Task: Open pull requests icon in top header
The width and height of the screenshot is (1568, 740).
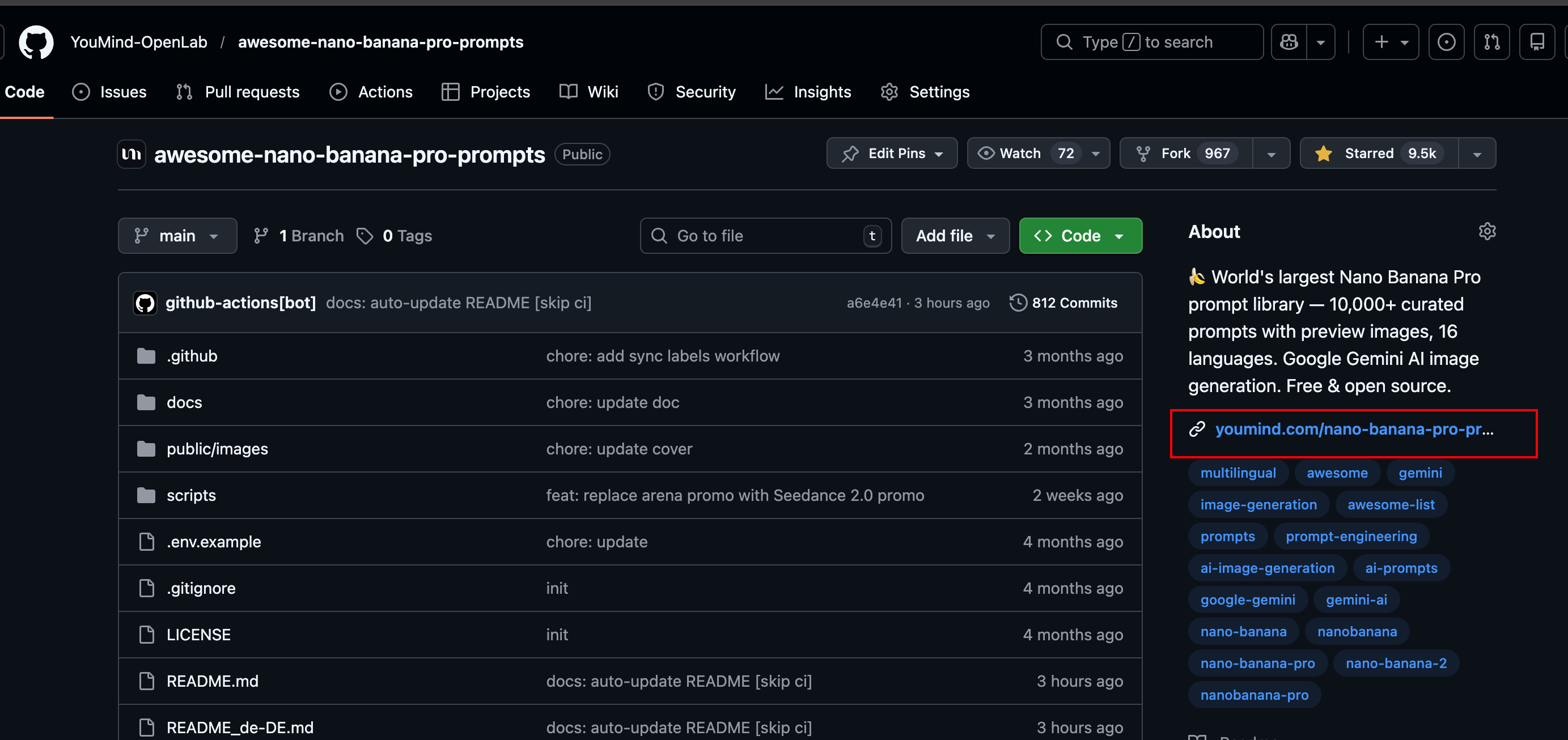Action: pos(1492,42)
